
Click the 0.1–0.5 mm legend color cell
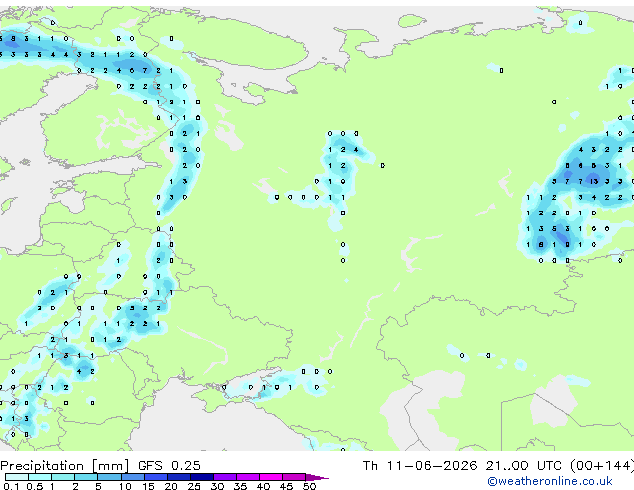tap(17, 477)
